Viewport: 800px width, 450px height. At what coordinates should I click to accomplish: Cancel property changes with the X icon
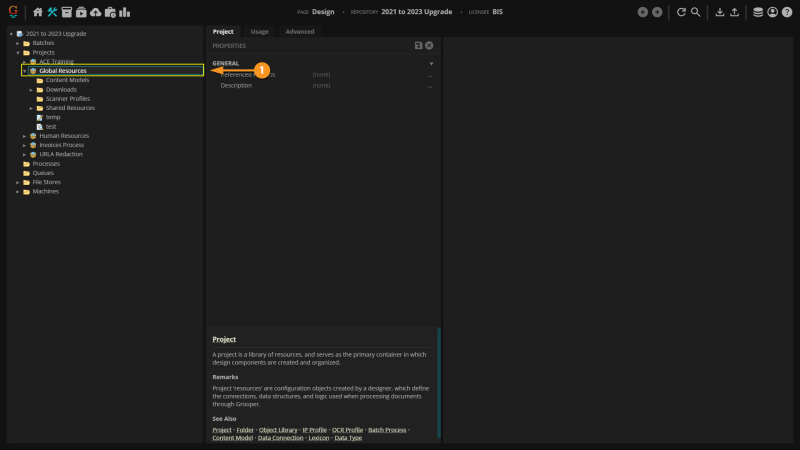[x=429, y=45]
